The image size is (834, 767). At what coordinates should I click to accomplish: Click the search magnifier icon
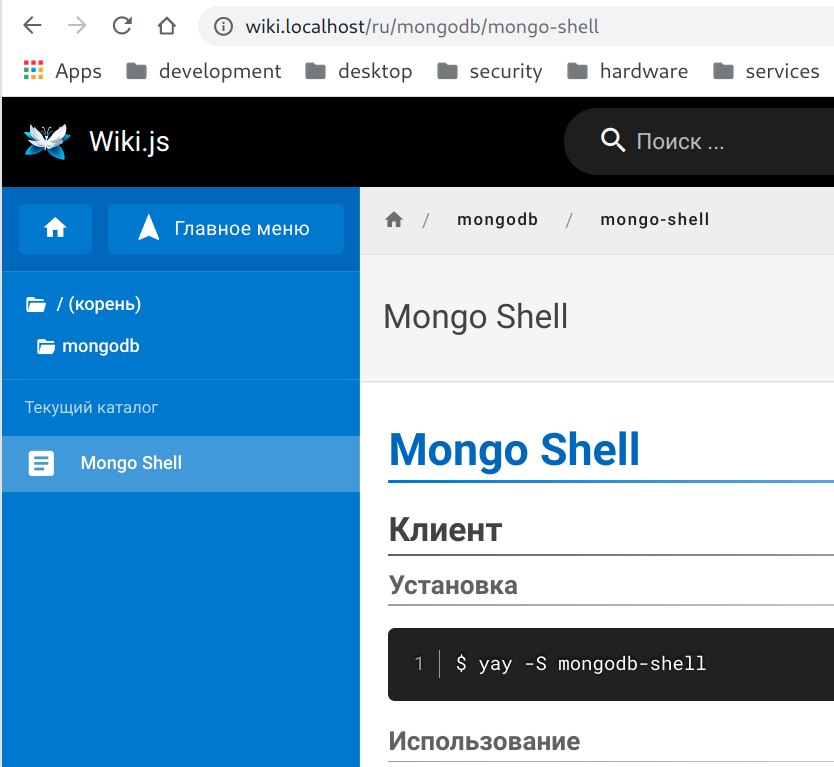613,141
